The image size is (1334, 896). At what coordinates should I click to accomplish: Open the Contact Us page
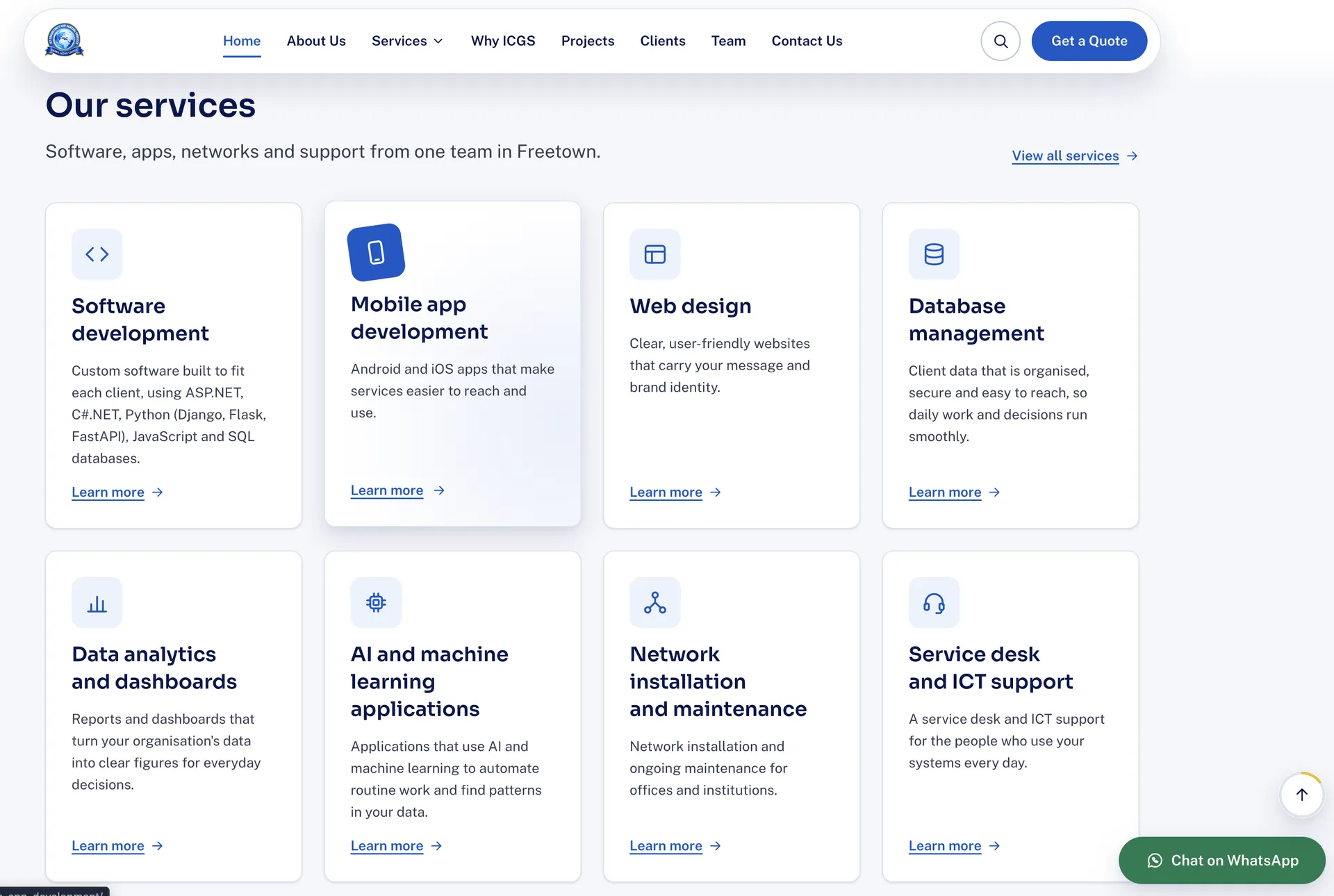[807, 41]
